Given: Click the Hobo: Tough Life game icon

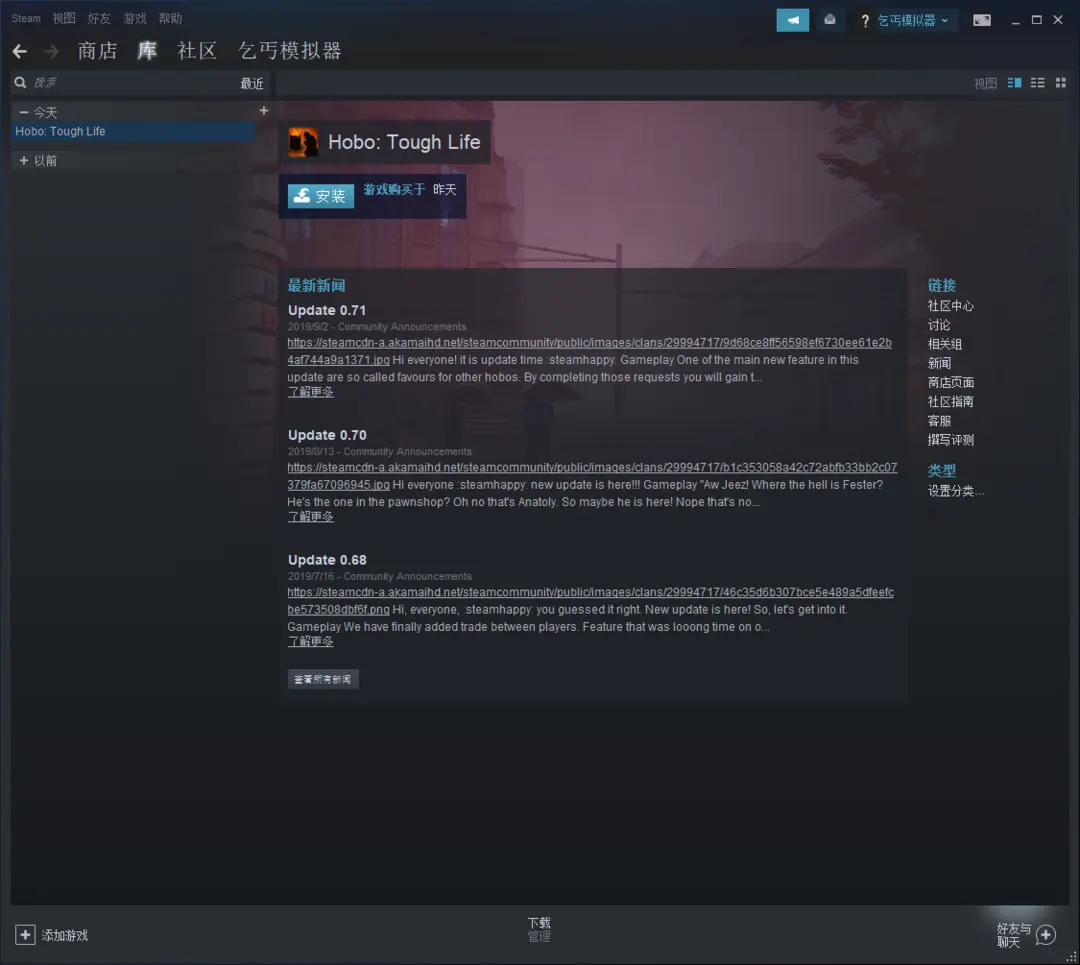Looking at the screenshot, I should click(x=303, y=142).
